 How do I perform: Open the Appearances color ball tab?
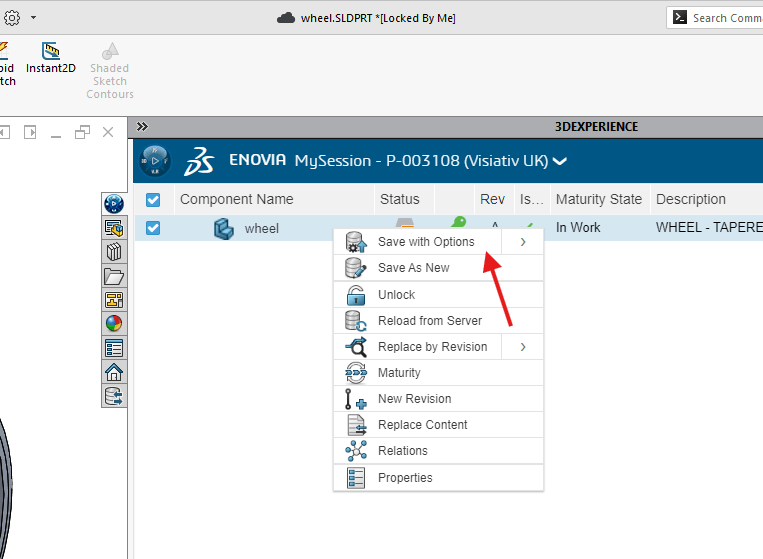[114, 323]
